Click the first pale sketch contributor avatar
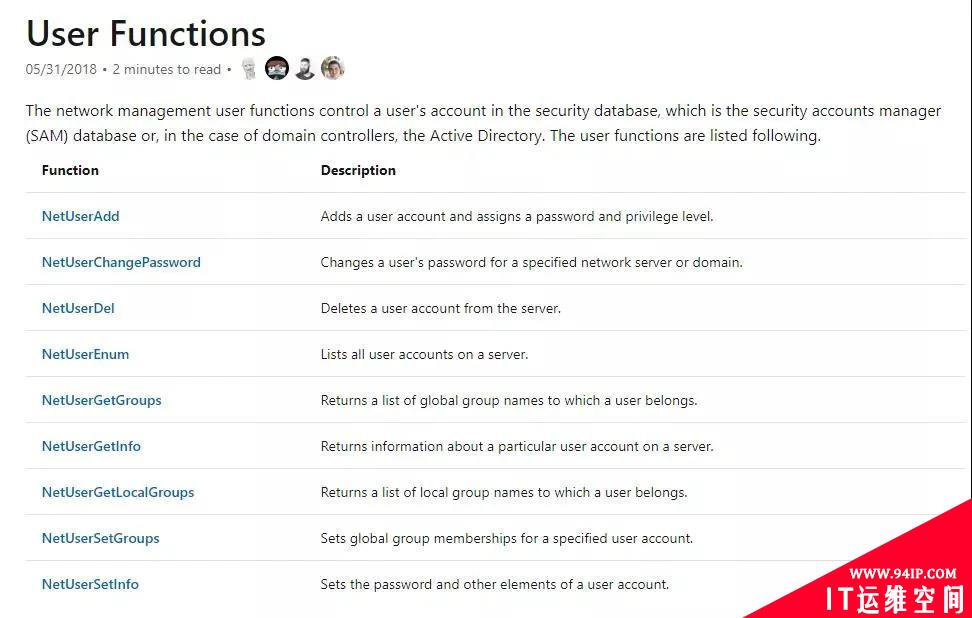Screen dimensions: 972x618 (249, 69)
